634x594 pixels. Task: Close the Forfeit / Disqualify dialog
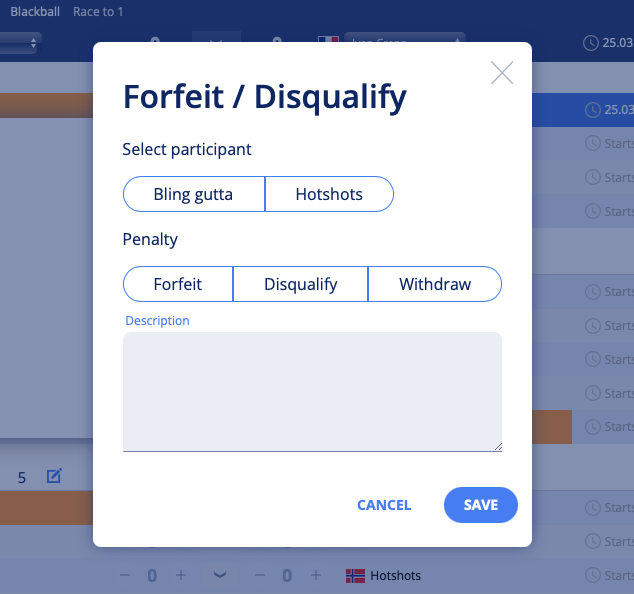502,73
